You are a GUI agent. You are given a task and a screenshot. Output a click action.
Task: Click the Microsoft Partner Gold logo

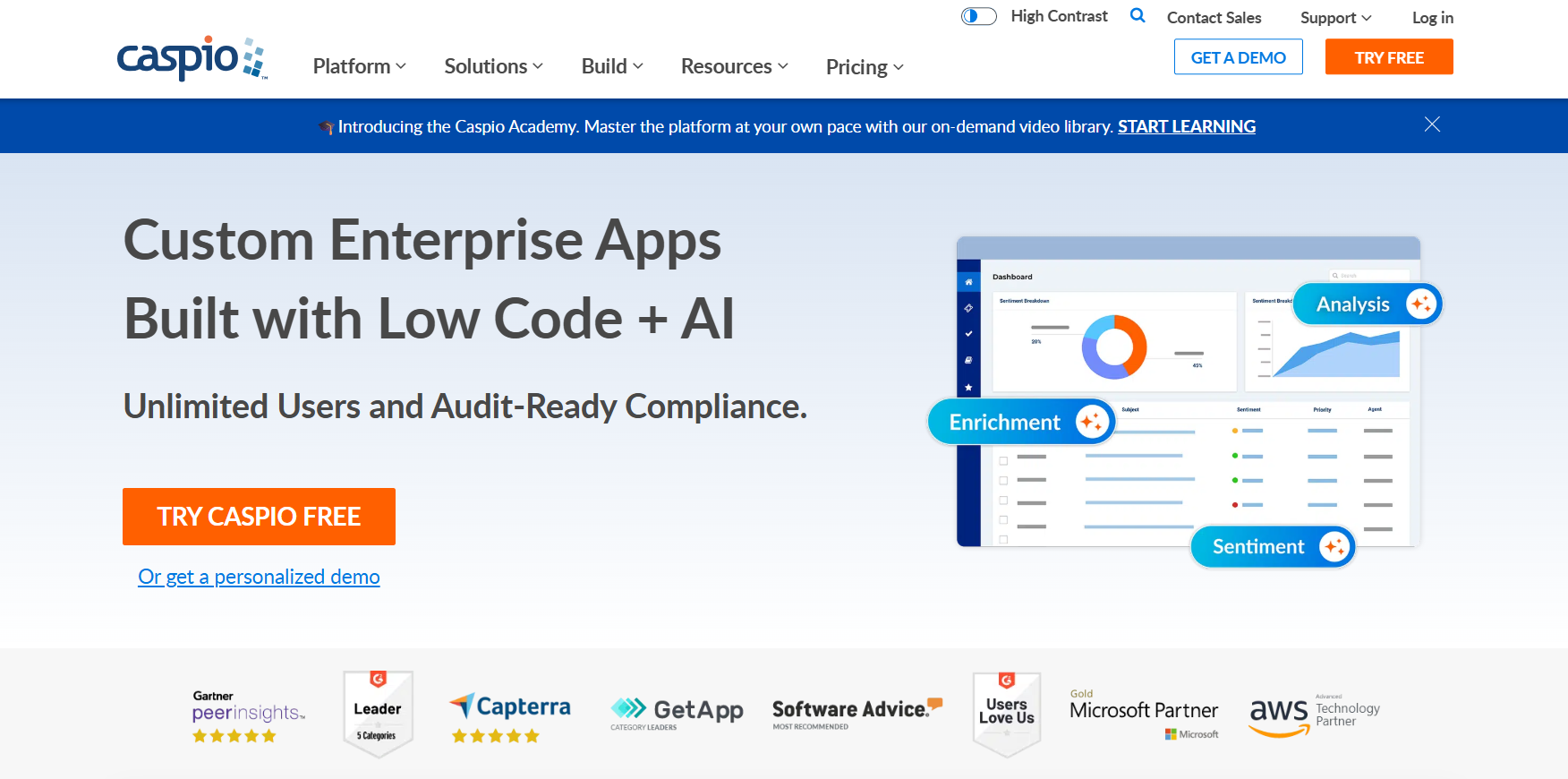tap(1144, 714)
